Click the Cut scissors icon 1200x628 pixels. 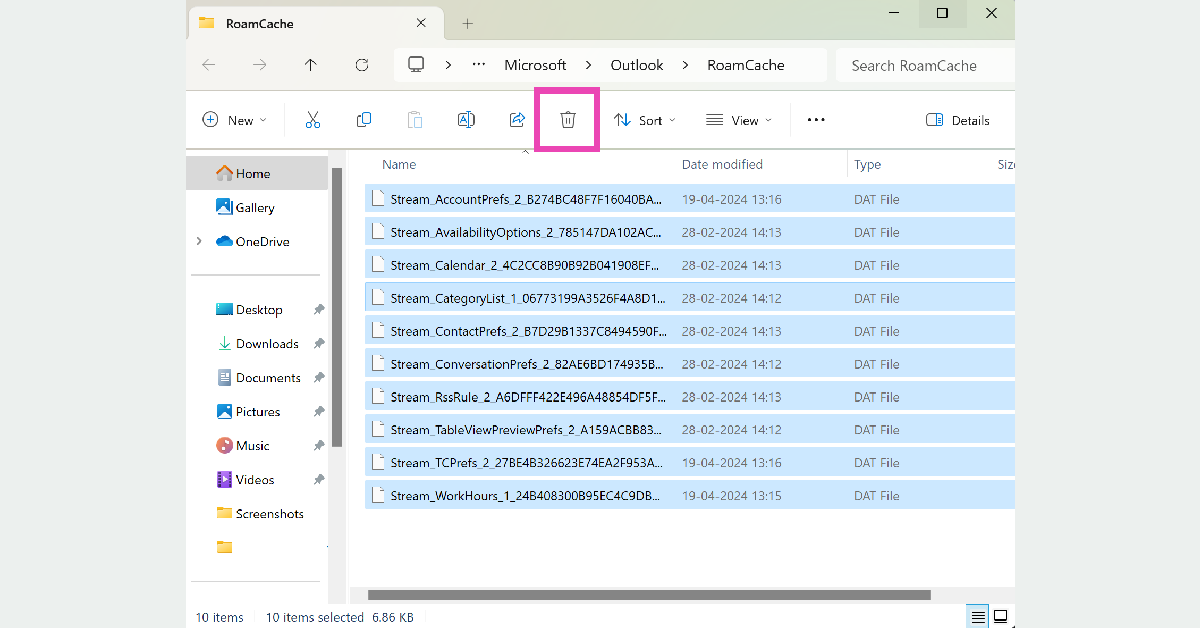pyautogui.click(x=313, y=120)
